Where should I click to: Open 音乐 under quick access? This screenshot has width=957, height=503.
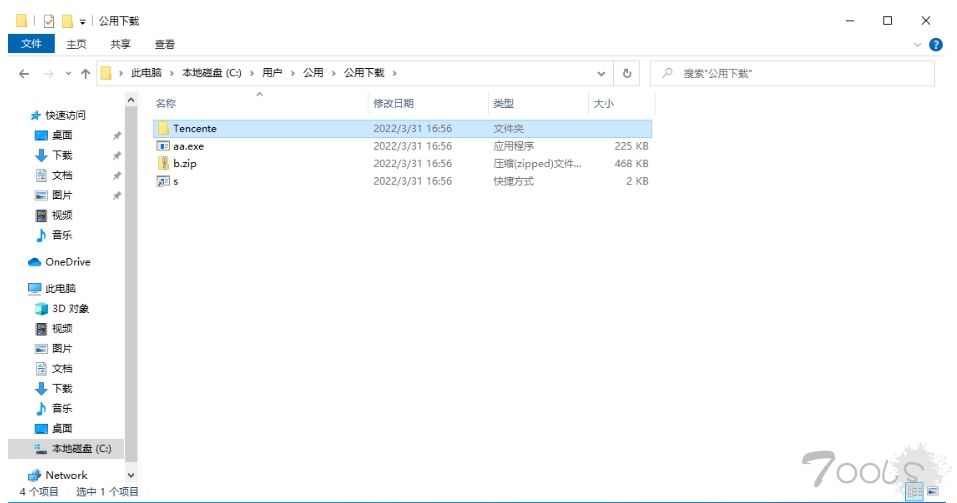(x=62, y=234)
